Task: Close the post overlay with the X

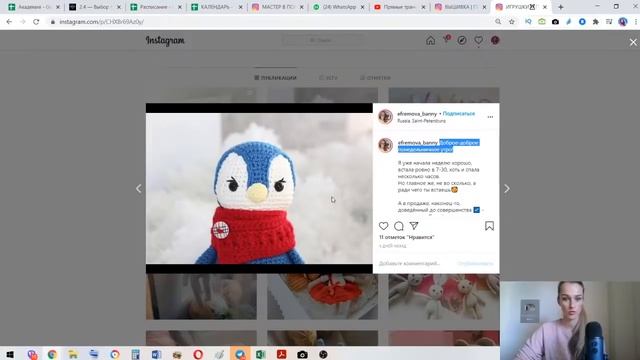Action: pyautogui.click(x=633, y=42)
